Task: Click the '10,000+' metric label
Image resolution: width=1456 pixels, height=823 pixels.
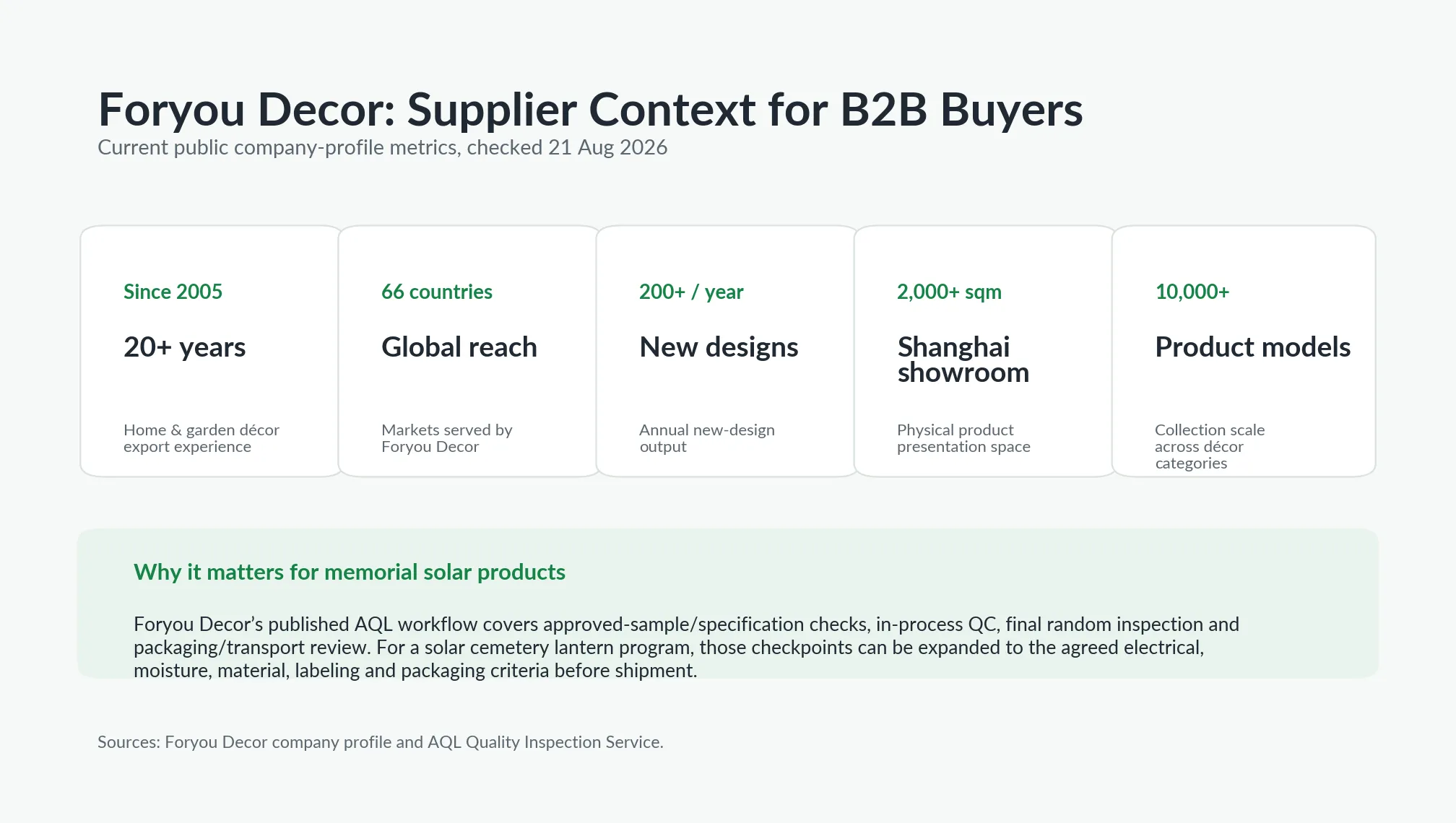Action: tap(1192, 292)
